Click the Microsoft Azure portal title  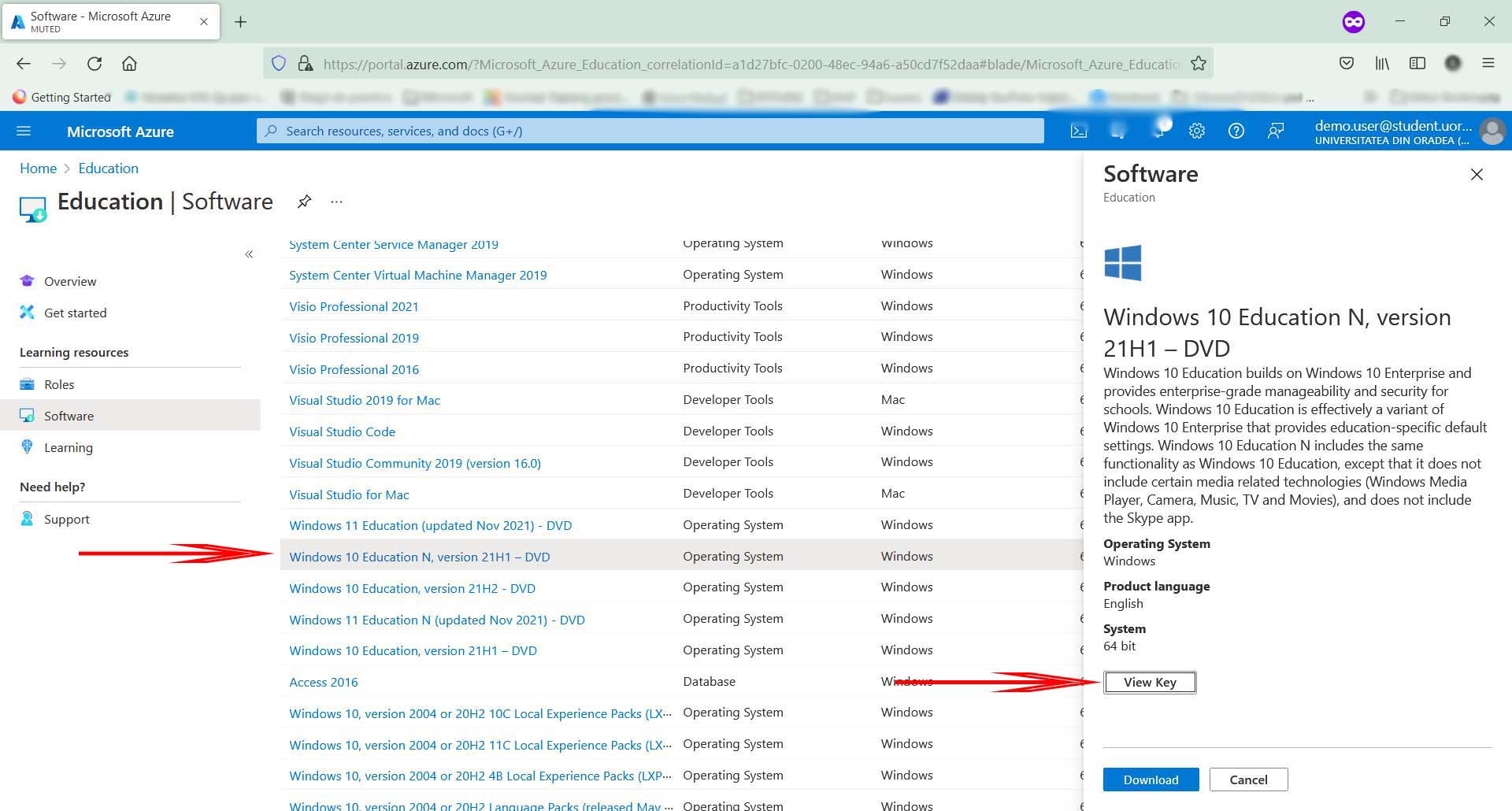(x=120, y=131)
